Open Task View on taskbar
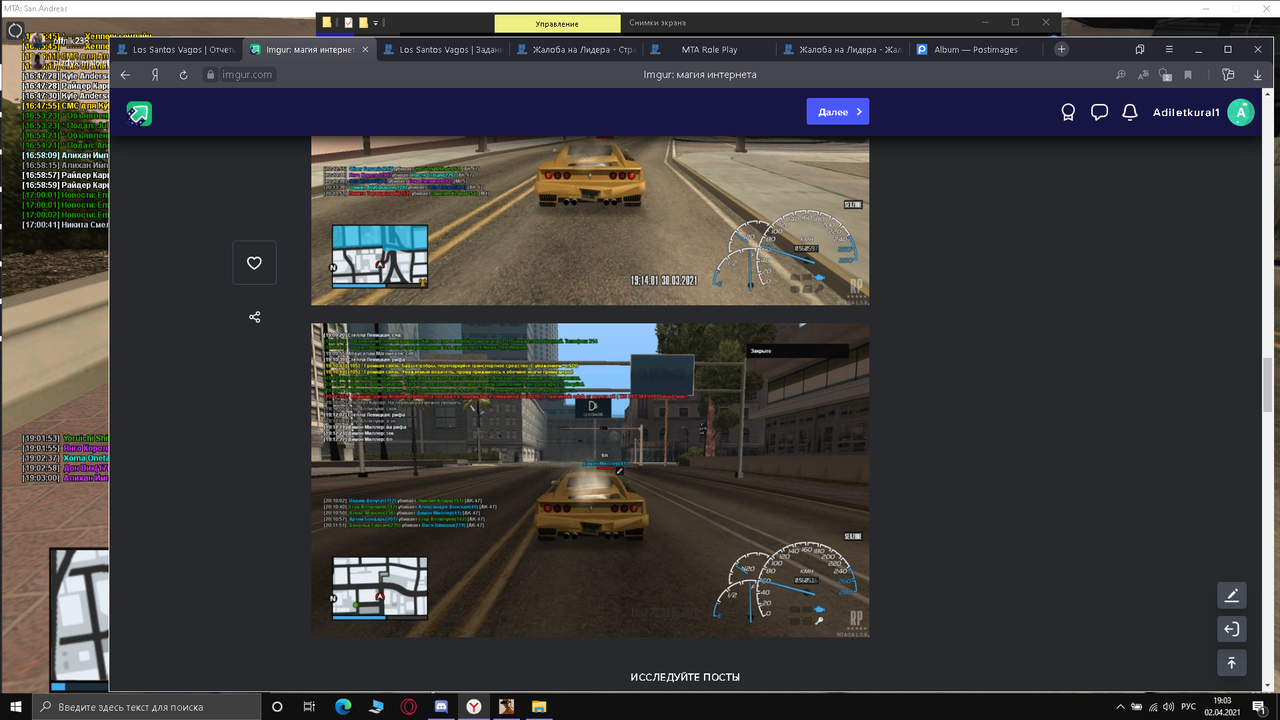Image resolution: width=1280 pixels, height=720 pixels. coord(309,706)
